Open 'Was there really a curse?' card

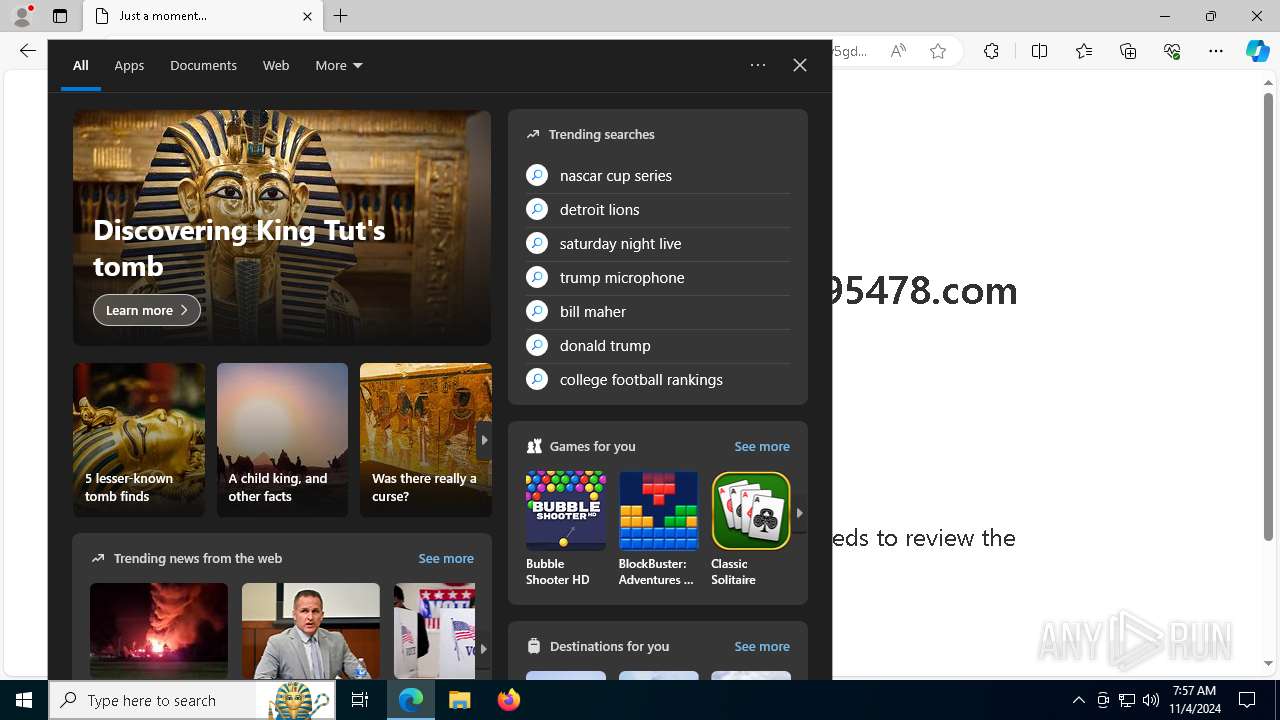point(425,440)
